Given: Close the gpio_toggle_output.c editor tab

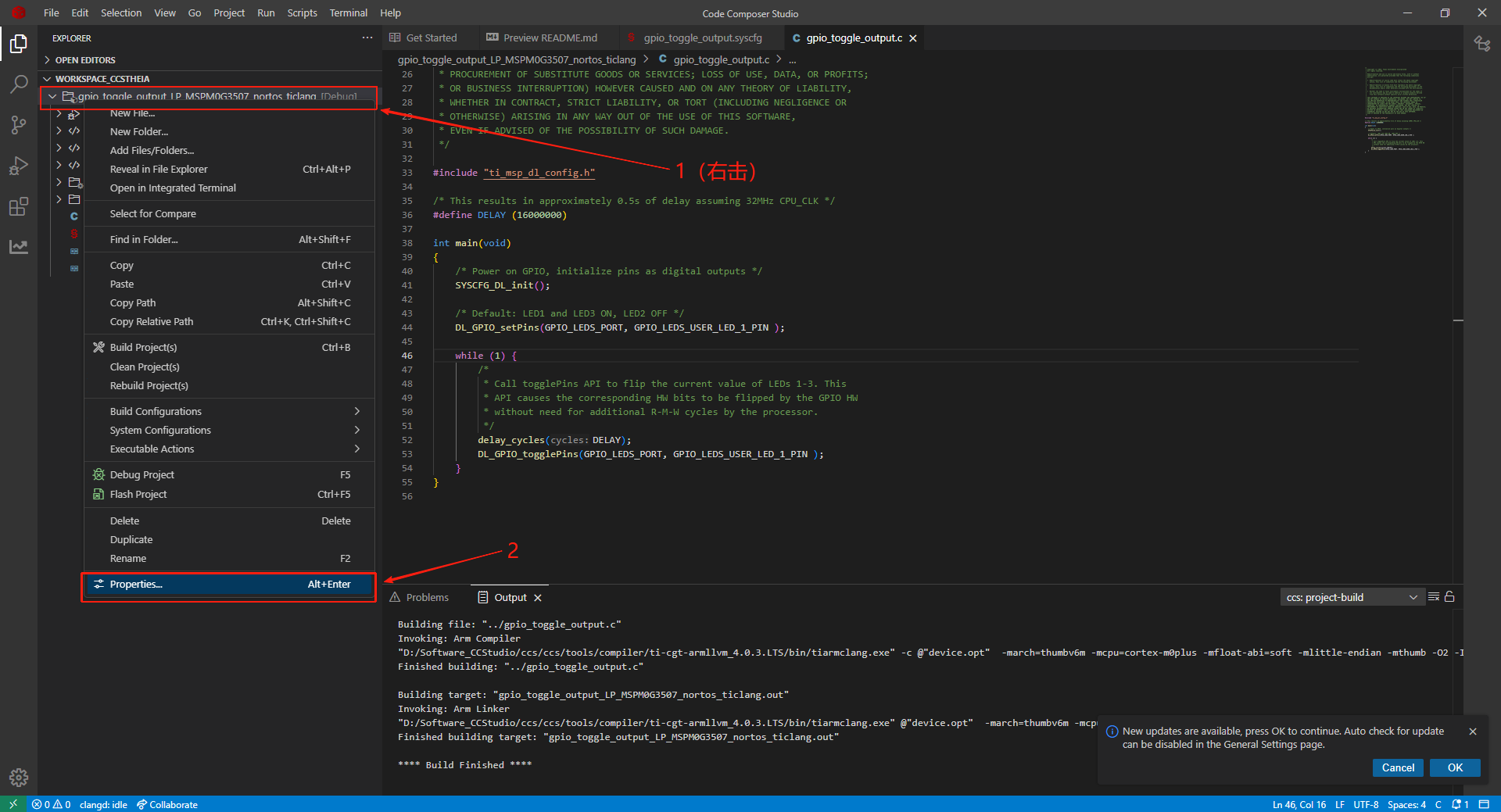Looking at the screenshot, I should [912, 38].
